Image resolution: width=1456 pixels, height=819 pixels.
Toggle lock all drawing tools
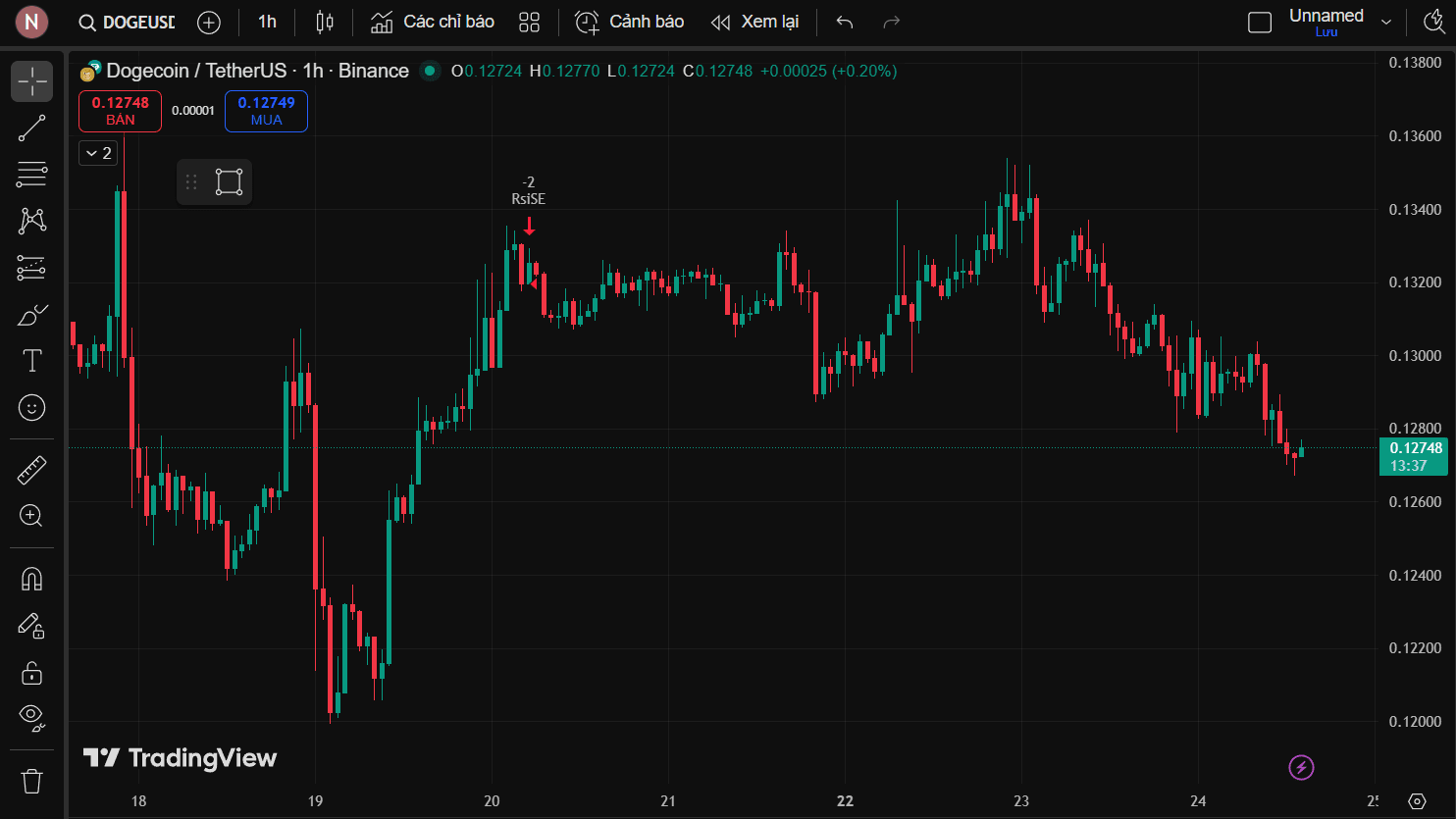click(31, 672)
